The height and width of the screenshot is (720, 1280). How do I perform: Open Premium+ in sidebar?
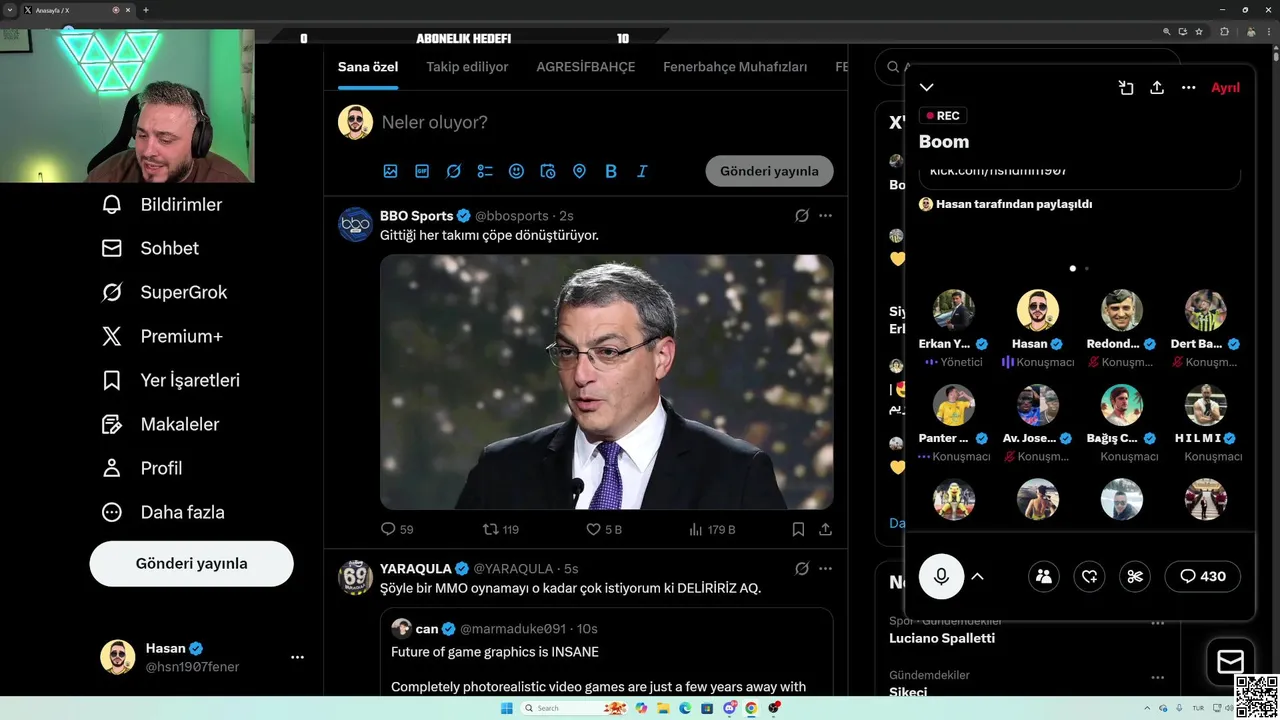click(x=162, y=336)
